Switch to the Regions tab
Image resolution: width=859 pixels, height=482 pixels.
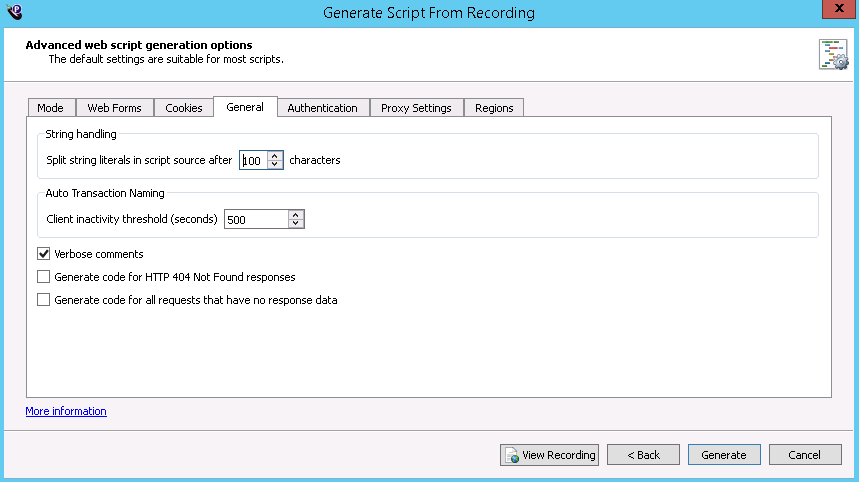tap(494, 108)
